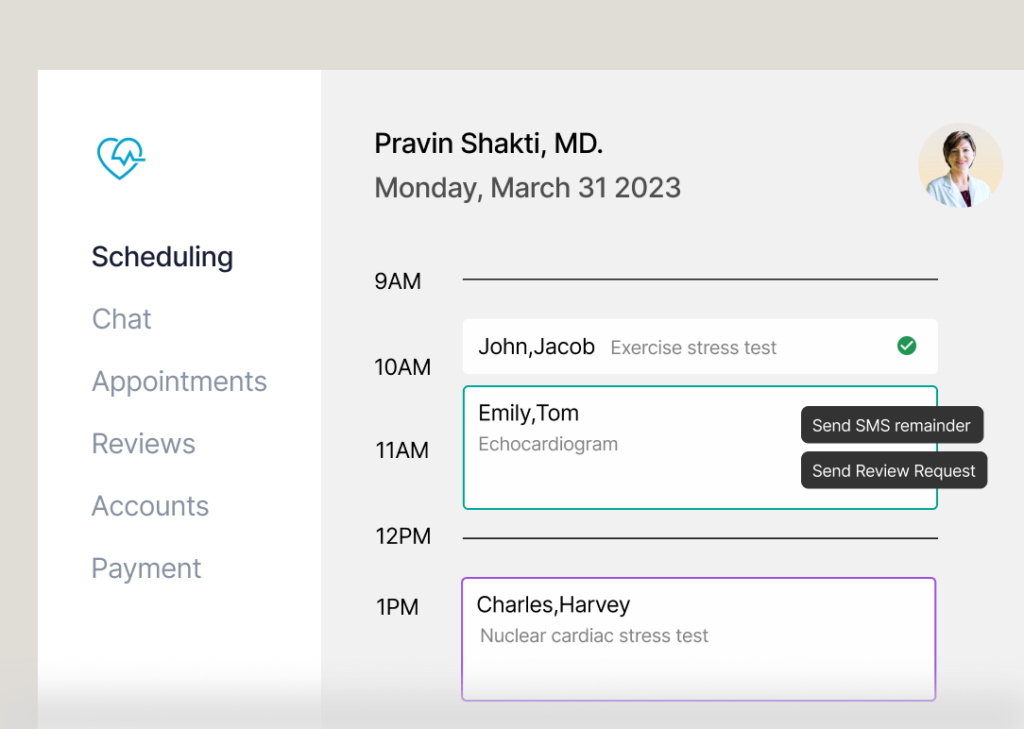The image size is (1024, 729).
Task: Select Appointments from the sidebar
Action: click(x=179, y=381)
